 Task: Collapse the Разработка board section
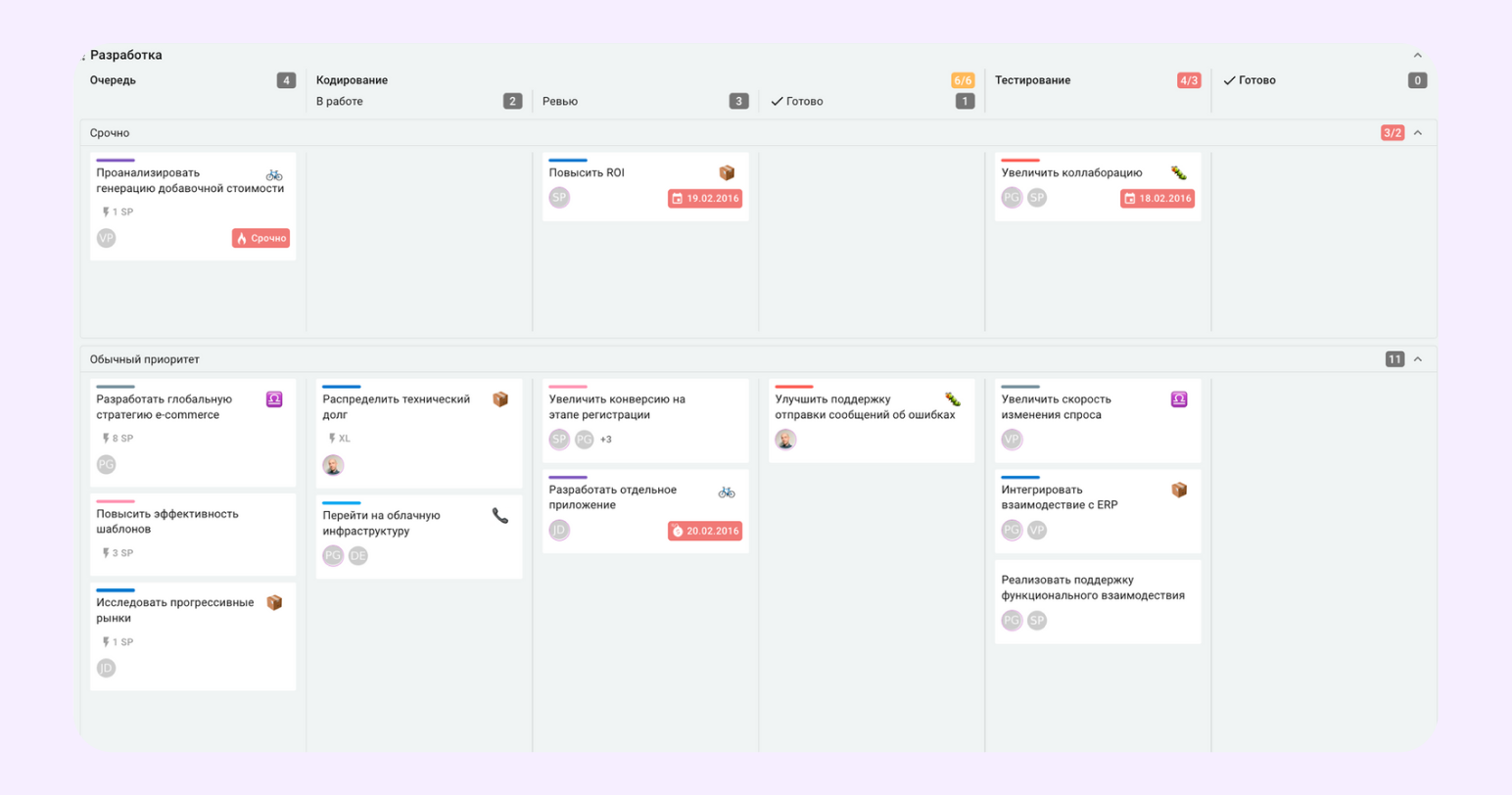(x=1417, y=56)
